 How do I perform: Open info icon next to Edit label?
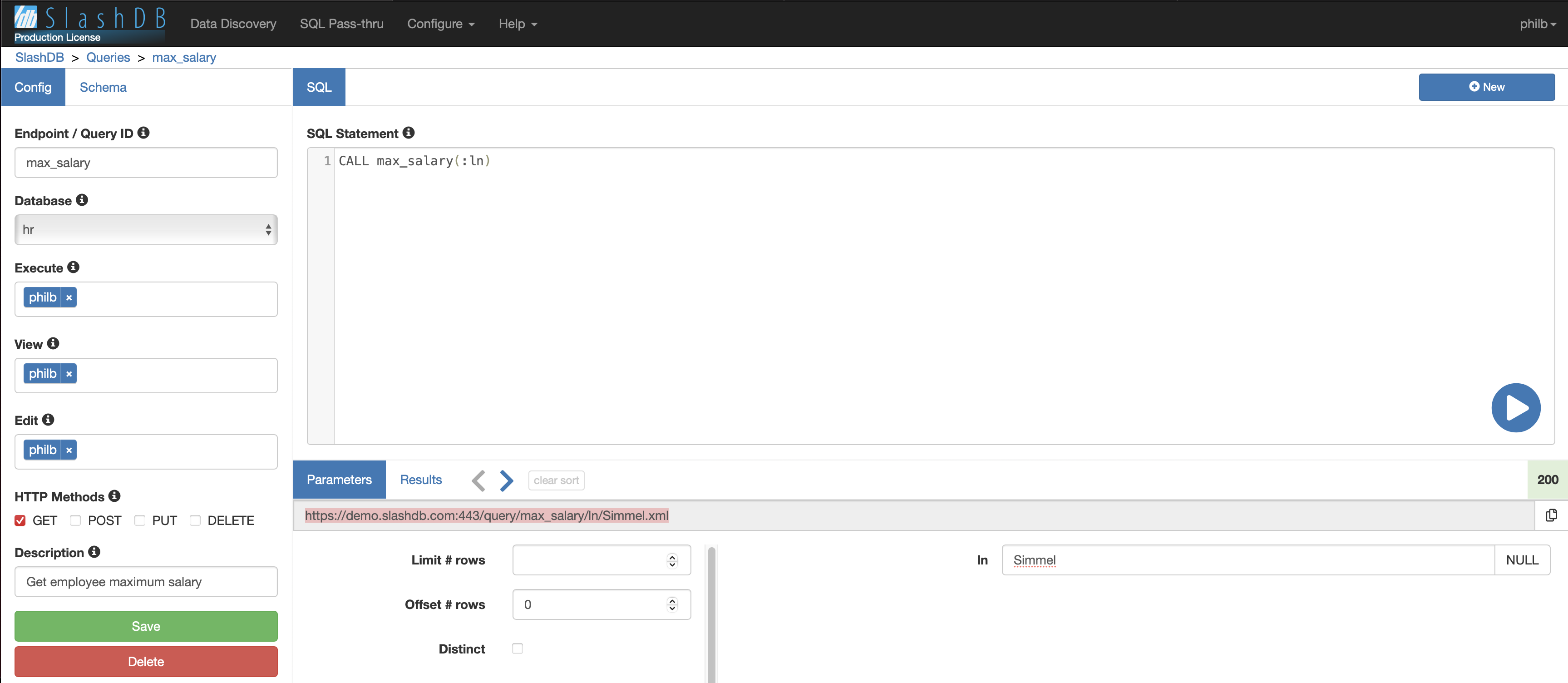49,420
